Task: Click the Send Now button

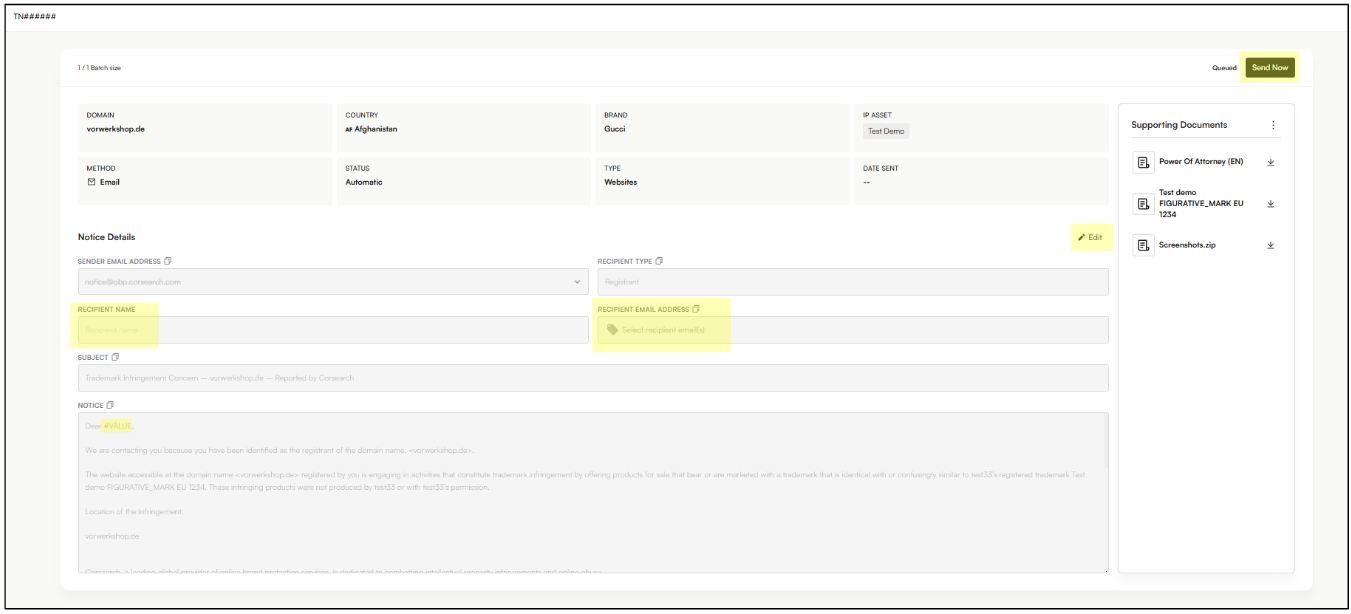Action: (x=1270, y=67)
